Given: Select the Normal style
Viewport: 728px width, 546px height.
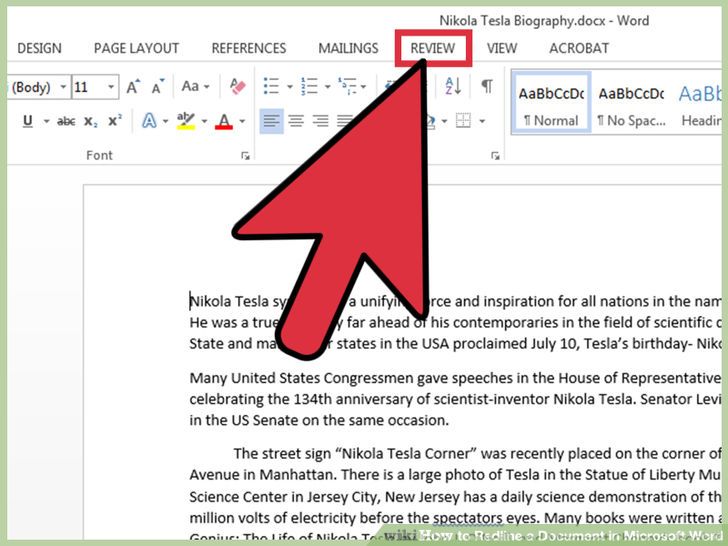Looking at the screenshot, I should tap(551, 103).
